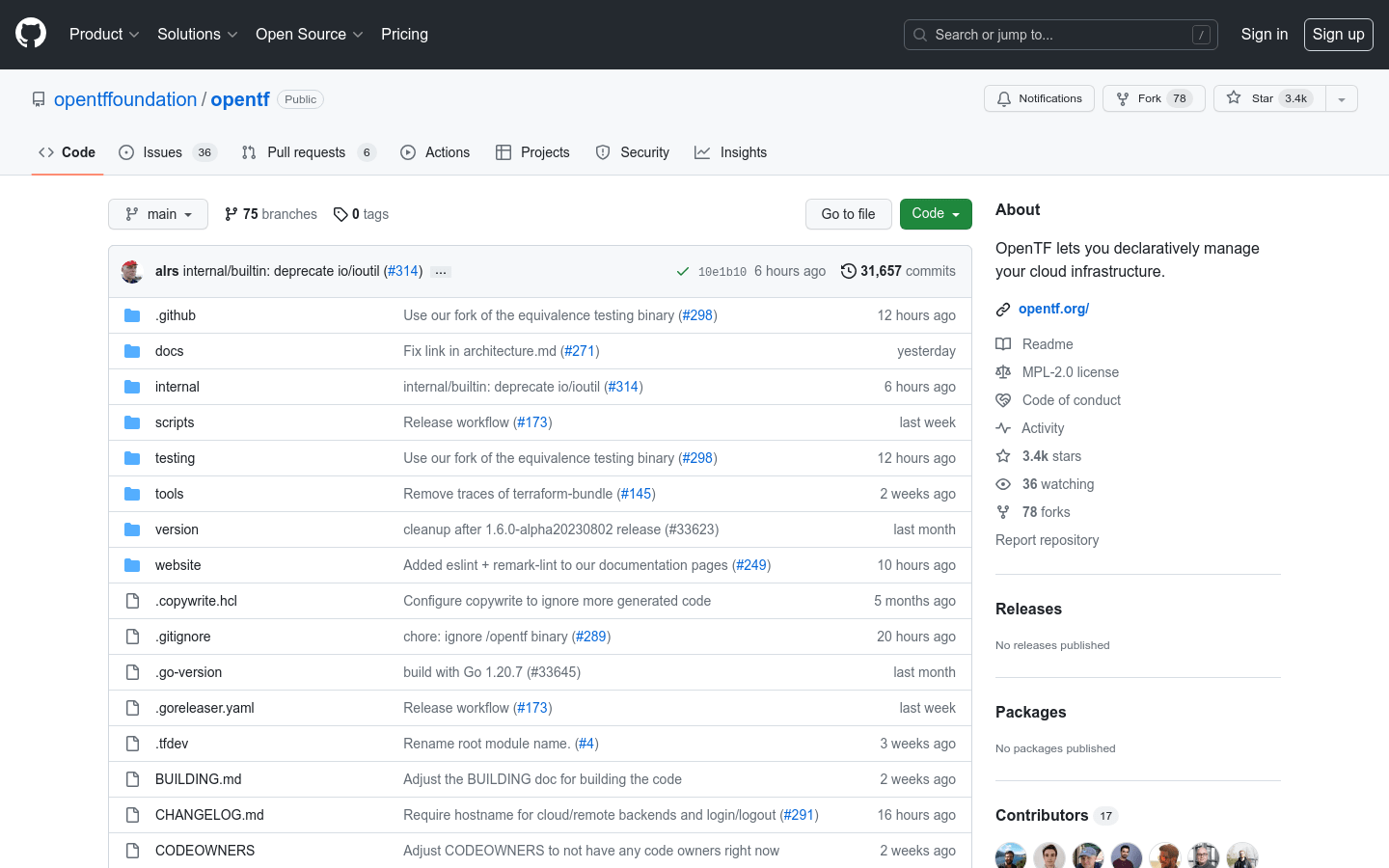Open the CODEOWNERS file

pyautogui.click(x=205, y=851)
